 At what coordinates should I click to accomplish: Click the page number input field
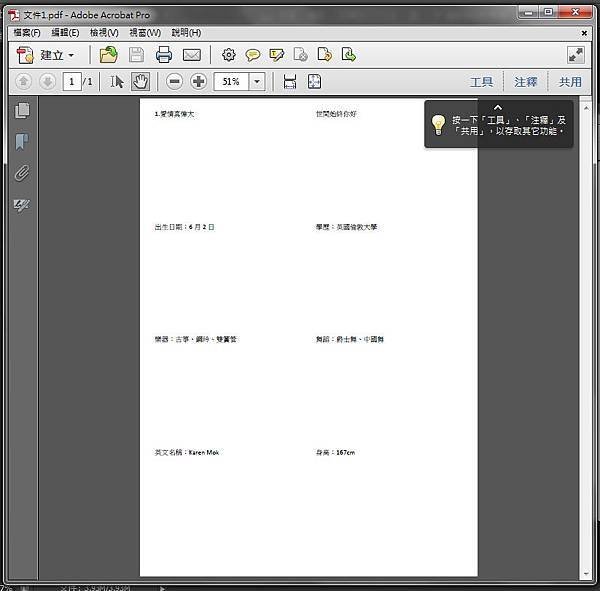click(x=72, y=82)
